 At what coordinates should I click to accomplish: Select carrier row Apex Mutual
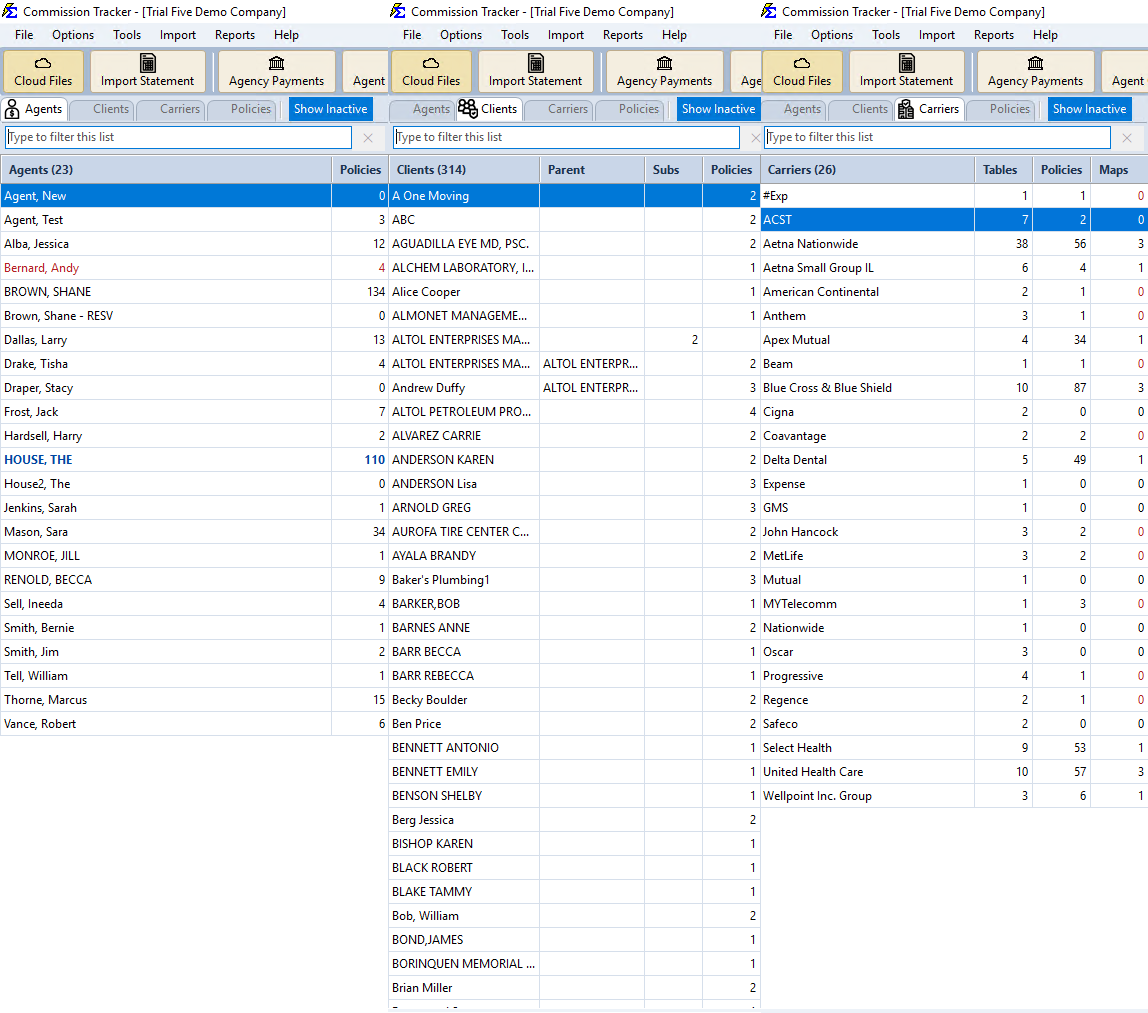tap(955, 340)
